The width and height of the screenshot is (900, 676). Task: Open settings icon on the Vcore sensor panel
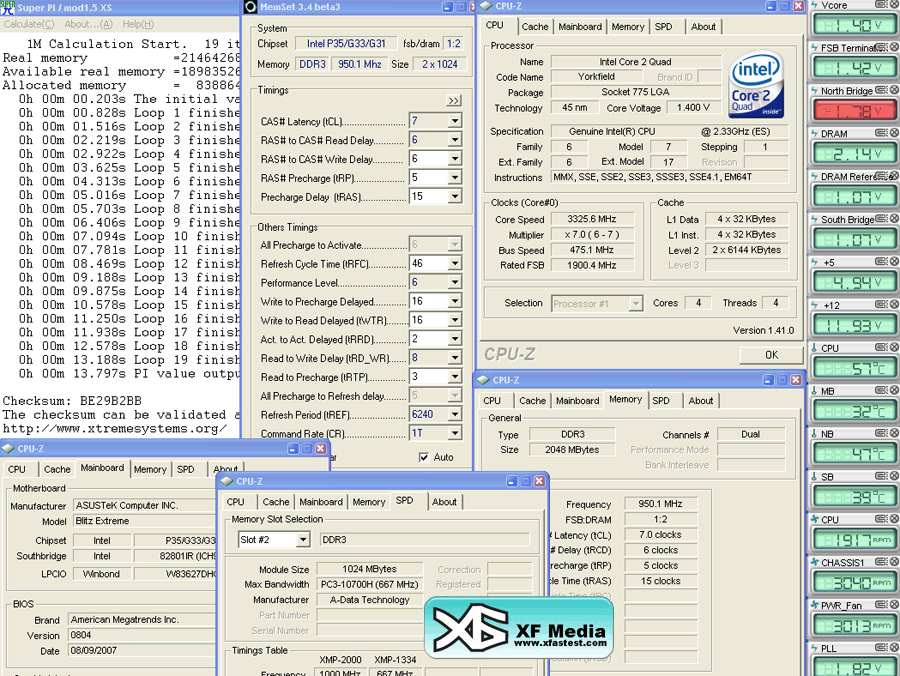(x=881, y=5)
